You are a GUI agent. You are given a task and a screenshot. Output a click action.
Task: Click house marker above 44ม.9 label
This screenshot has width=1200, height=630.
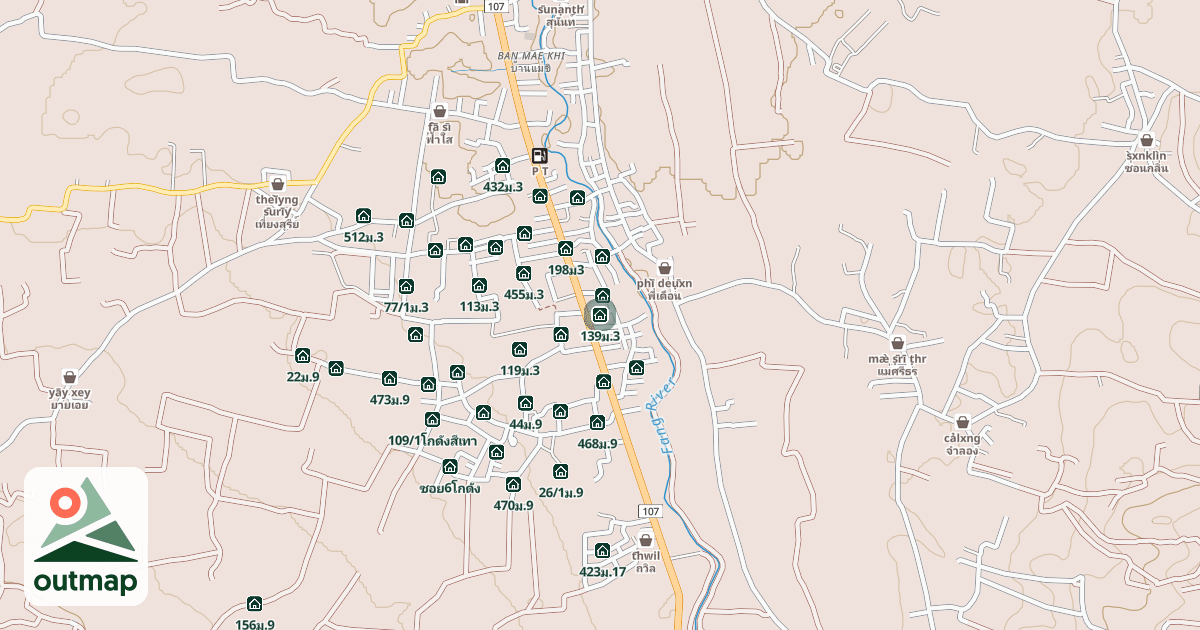point(525,403)
